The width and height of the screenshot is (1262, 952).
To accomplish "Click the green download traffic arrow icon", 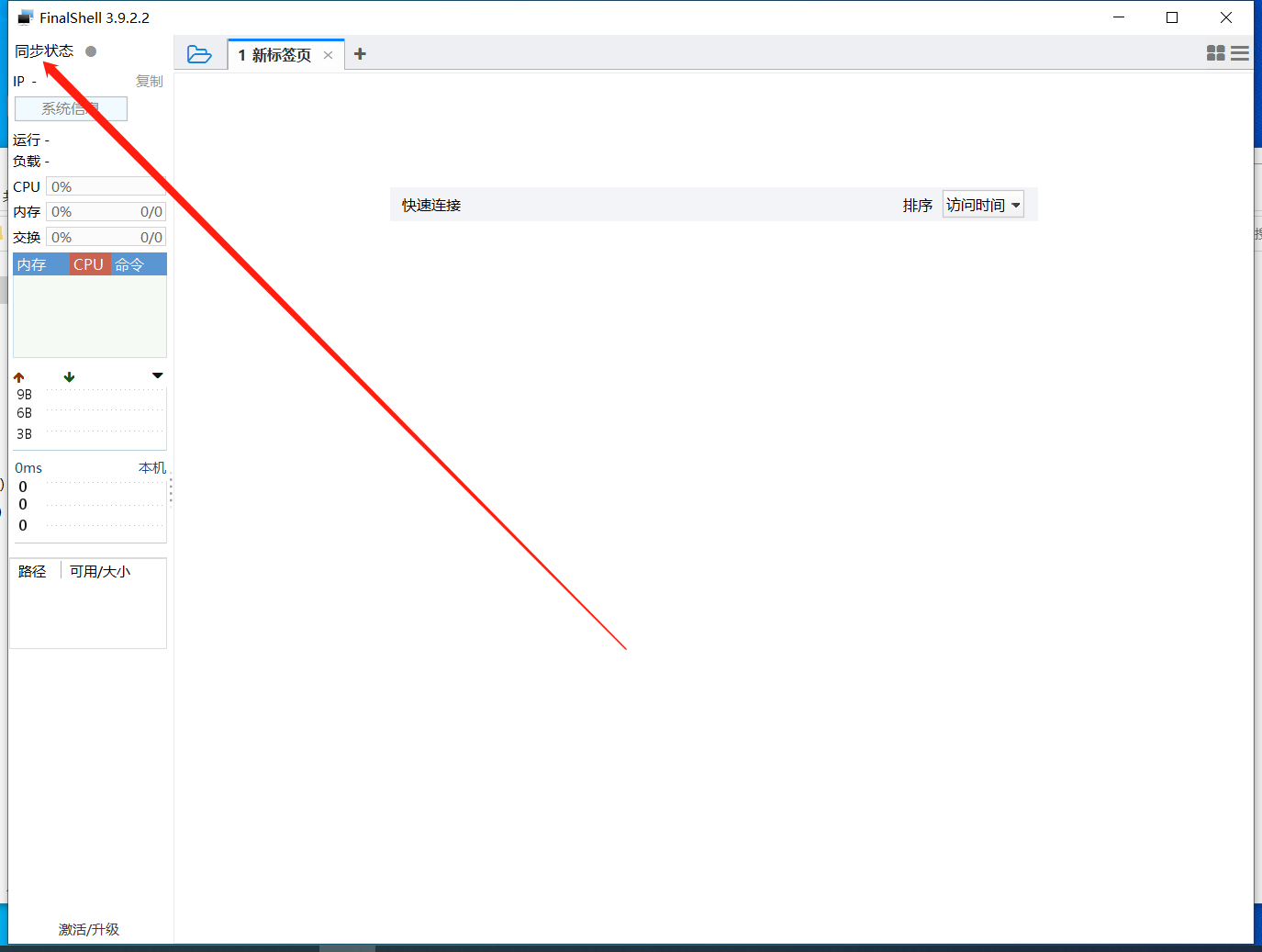I will tap(68, 375).
